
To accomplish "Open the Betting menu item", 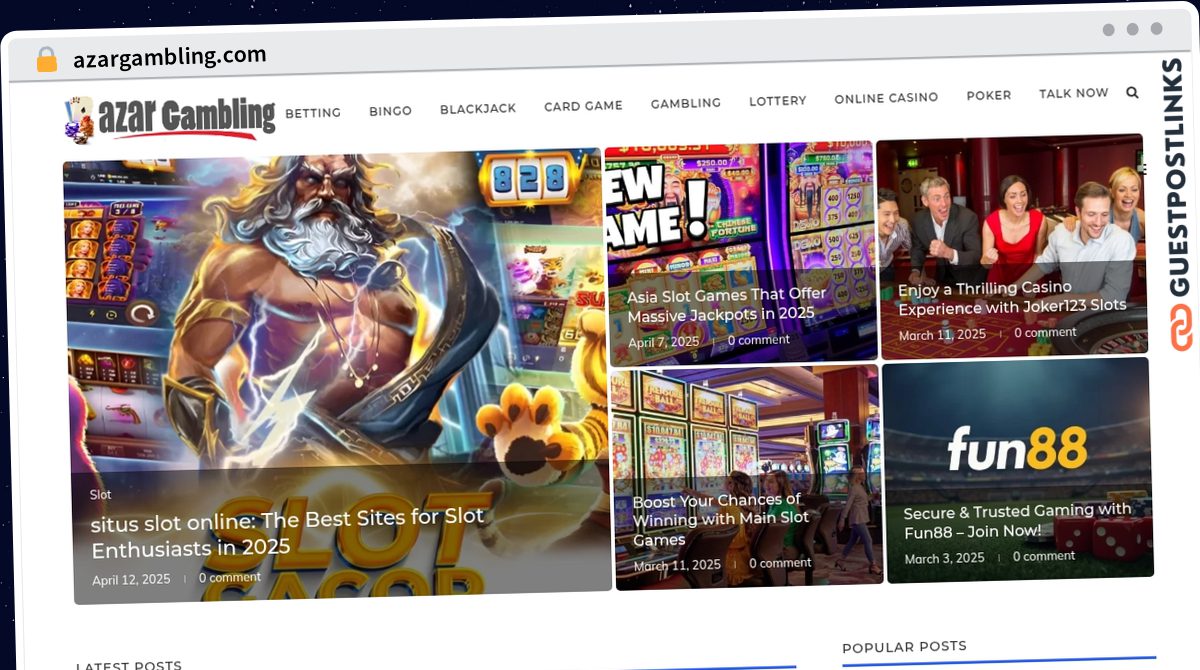I will tap(313, 113).
